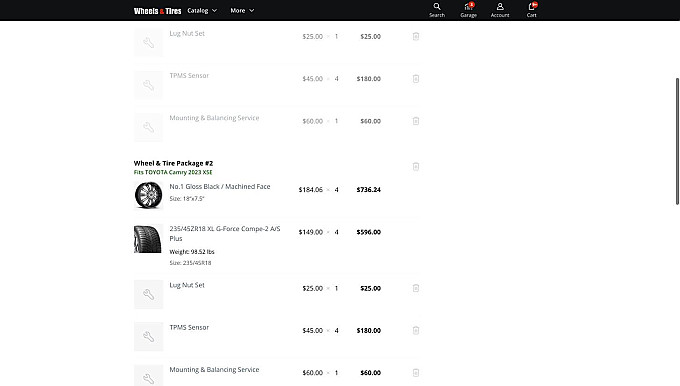Open the Cart icon in header
Screen dimensions: 680x386
pyautogui.click(x=532, y=10)
